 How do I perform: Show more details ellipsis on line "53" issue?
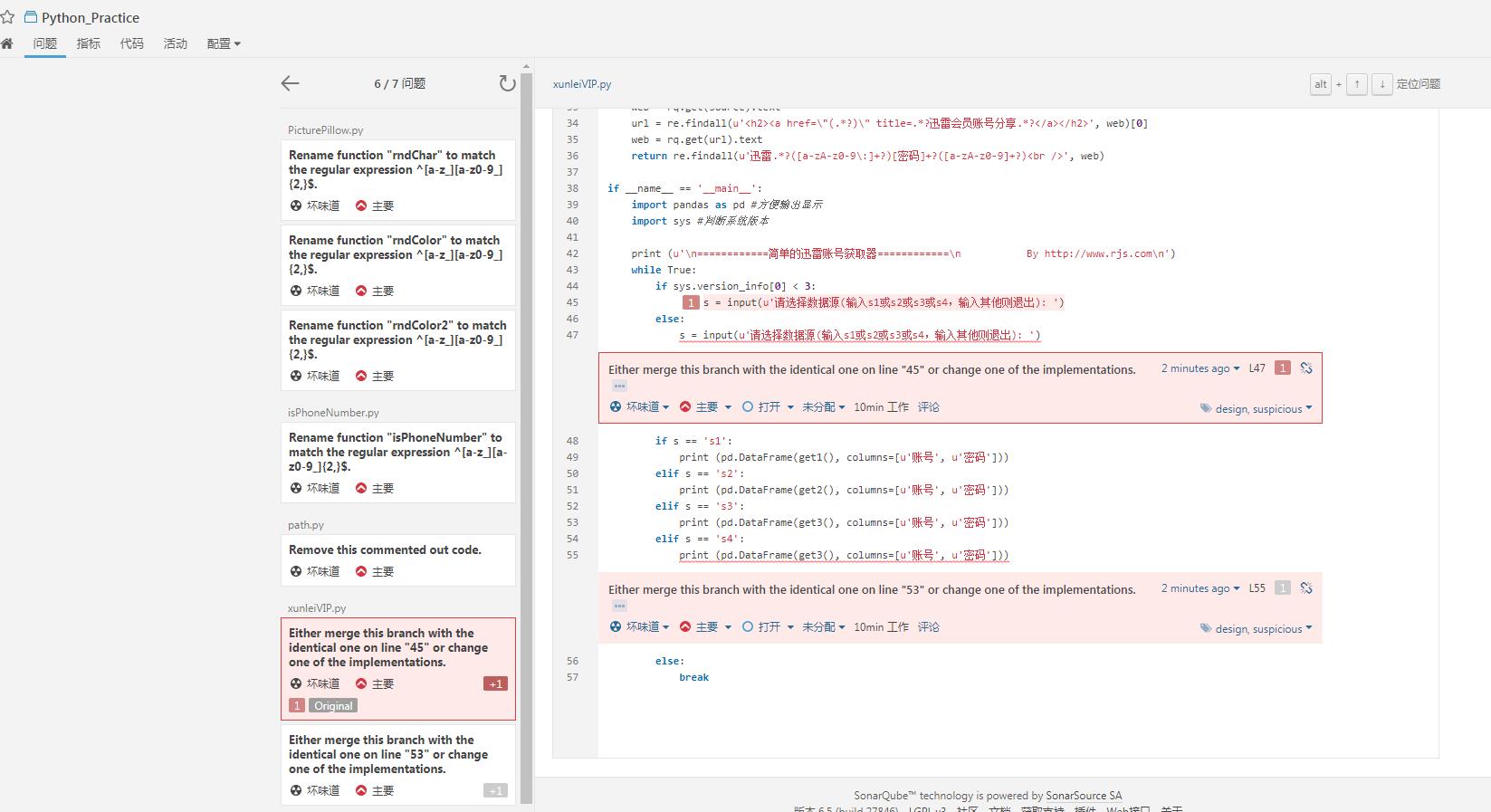click(619, 606)
